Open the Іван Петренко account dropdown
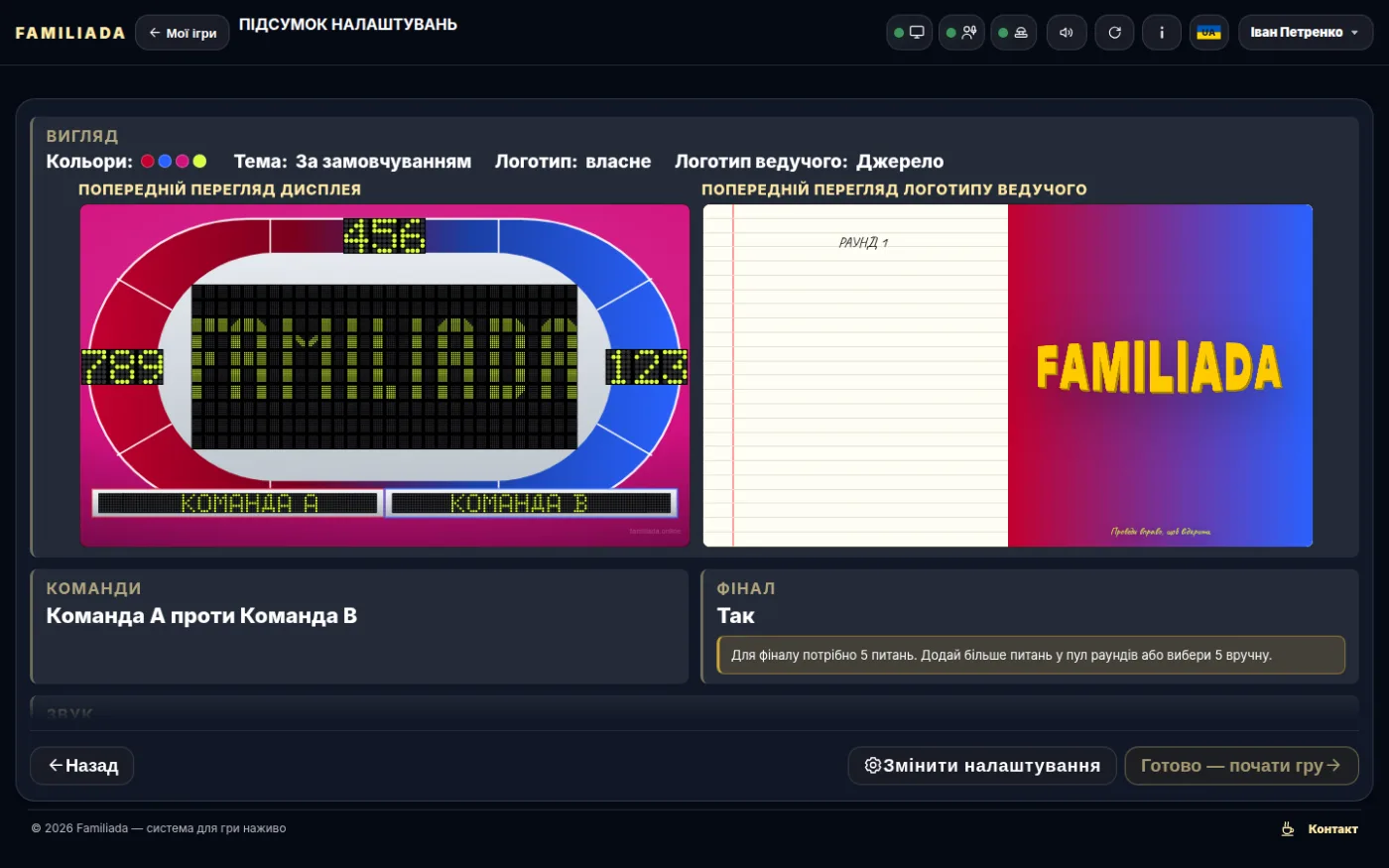 (1306, 33)
